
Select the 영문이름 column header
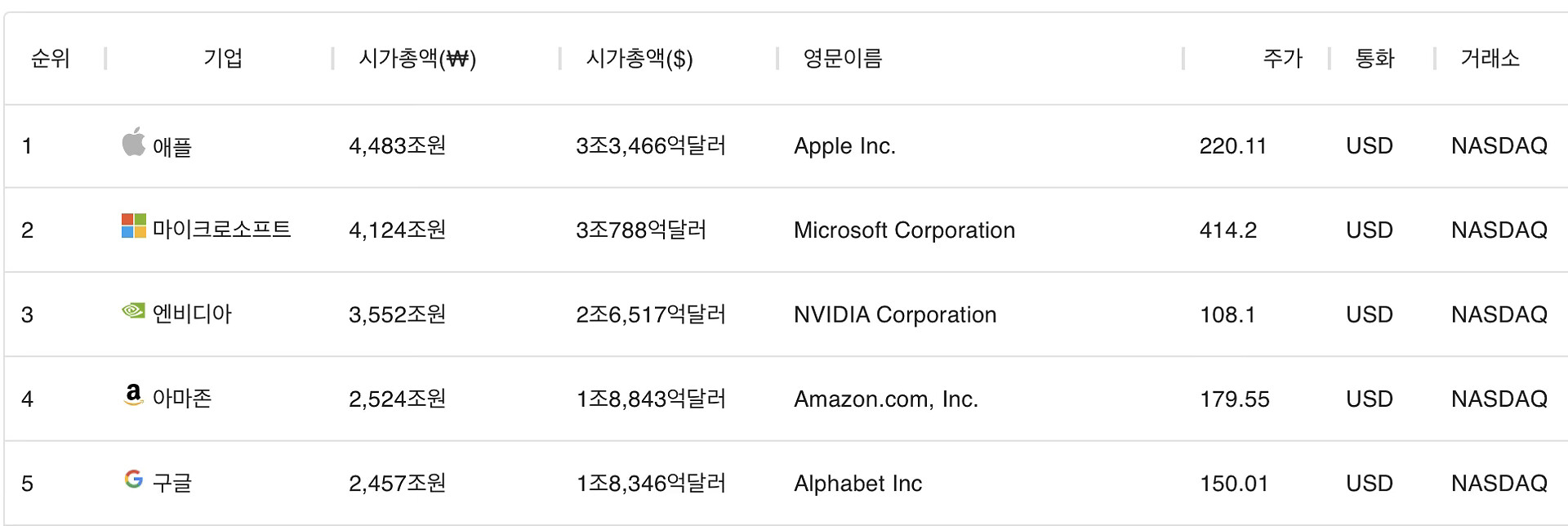click(x=843, y=59)
